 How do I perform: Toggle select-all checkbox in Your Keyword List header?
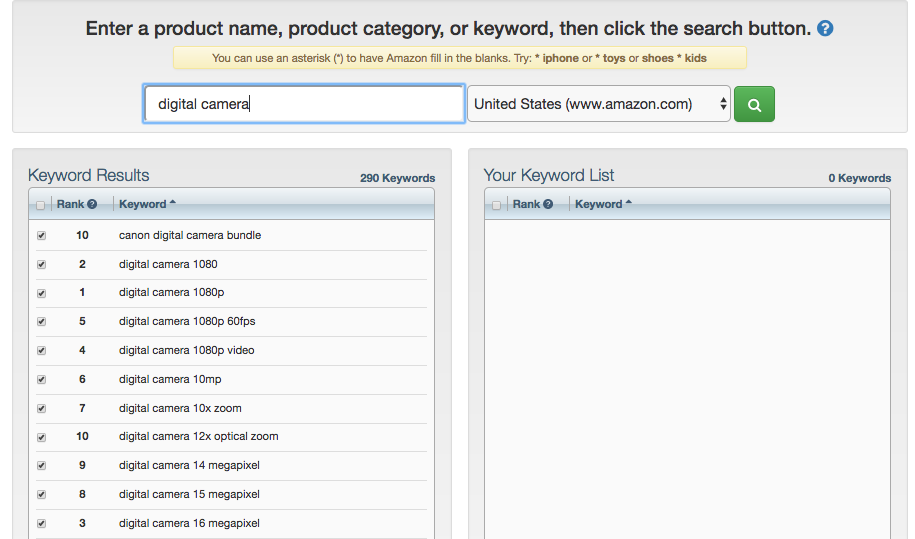tap(497, 205)
